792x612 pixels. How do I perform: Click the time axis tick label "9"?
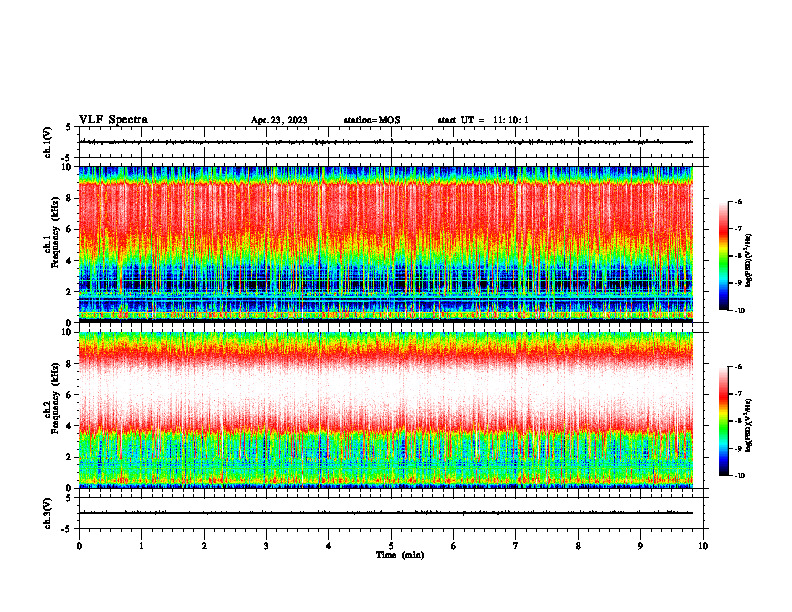point(640,546)
